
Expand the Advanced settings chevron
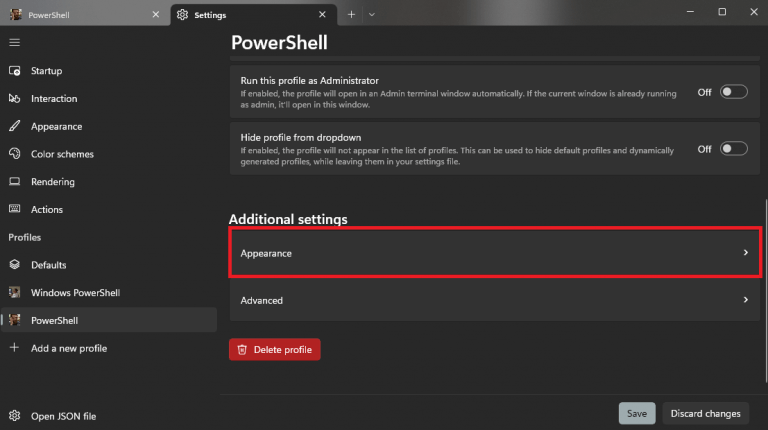coord(745,300)
